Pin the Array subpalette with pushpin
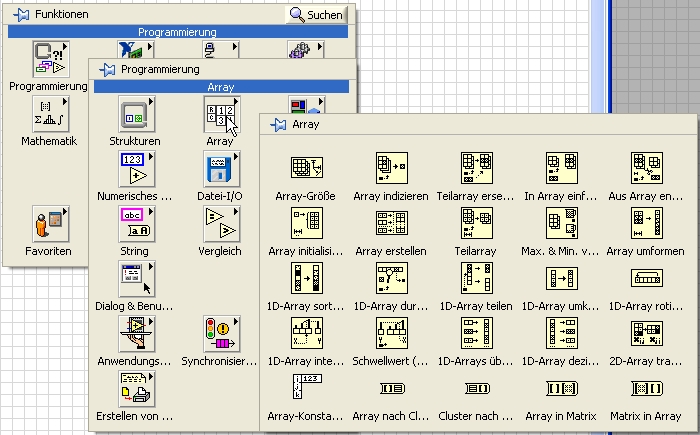 pos(278,125)
